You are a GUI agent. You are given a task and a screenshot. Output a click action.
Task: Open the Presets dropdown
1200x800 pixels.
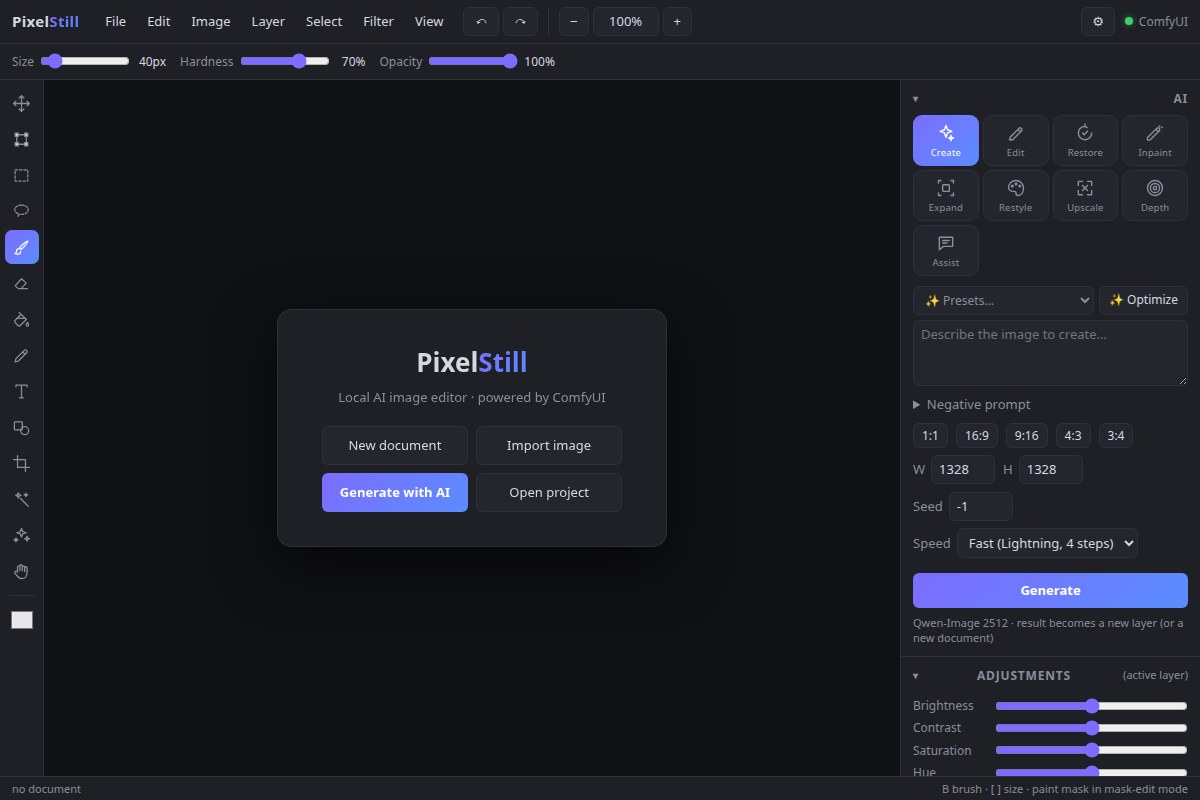coord(1003,300)
